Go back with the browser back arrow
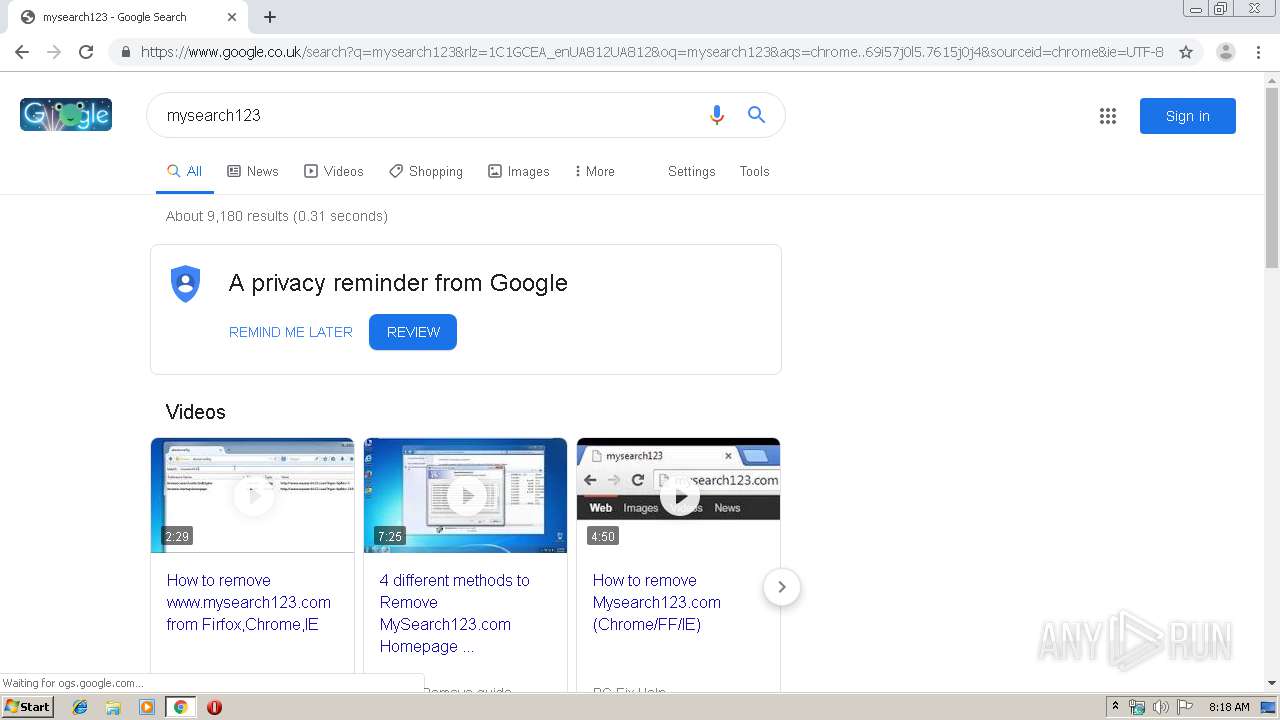Image resolution: width=1280 pixels, height=720 pixels. point(22,52)
